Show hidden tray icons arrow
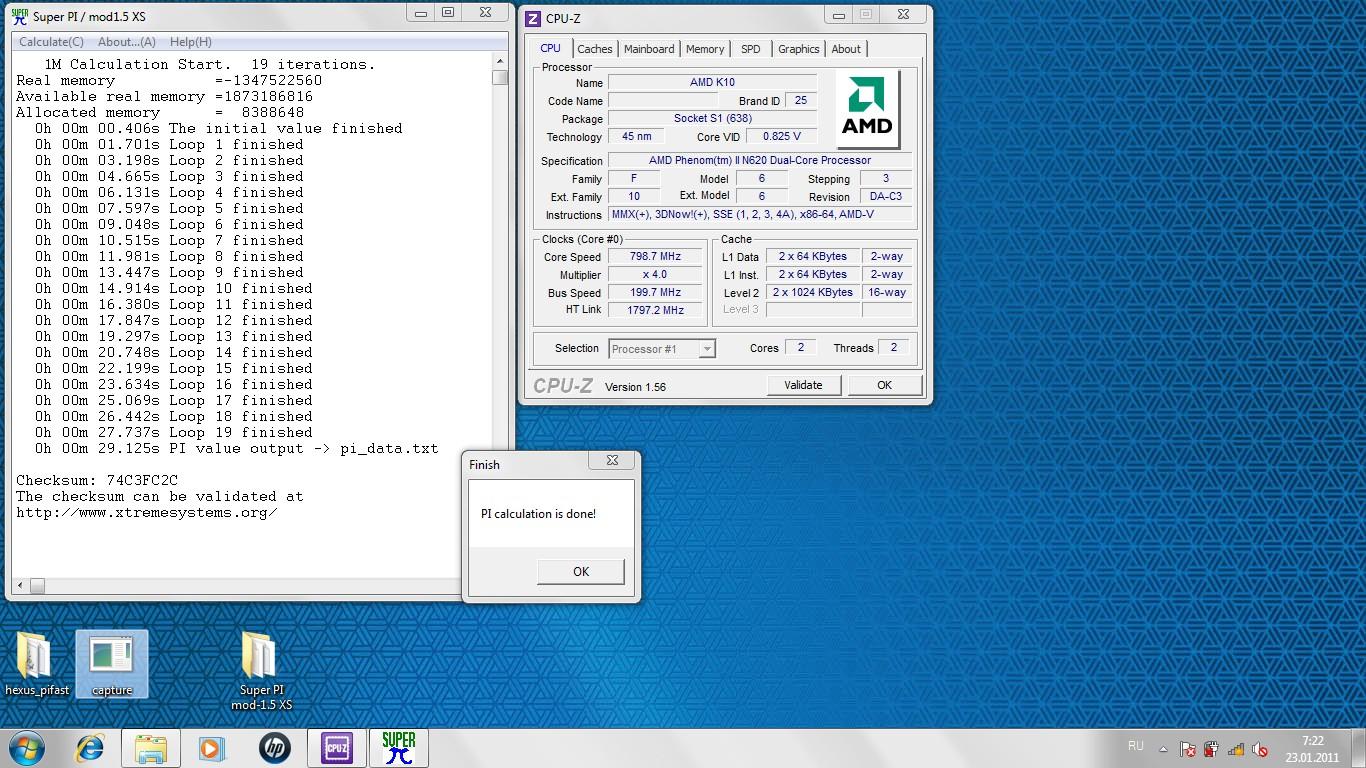Screen dimensions: 1366x768 (x=1163, y=749)
